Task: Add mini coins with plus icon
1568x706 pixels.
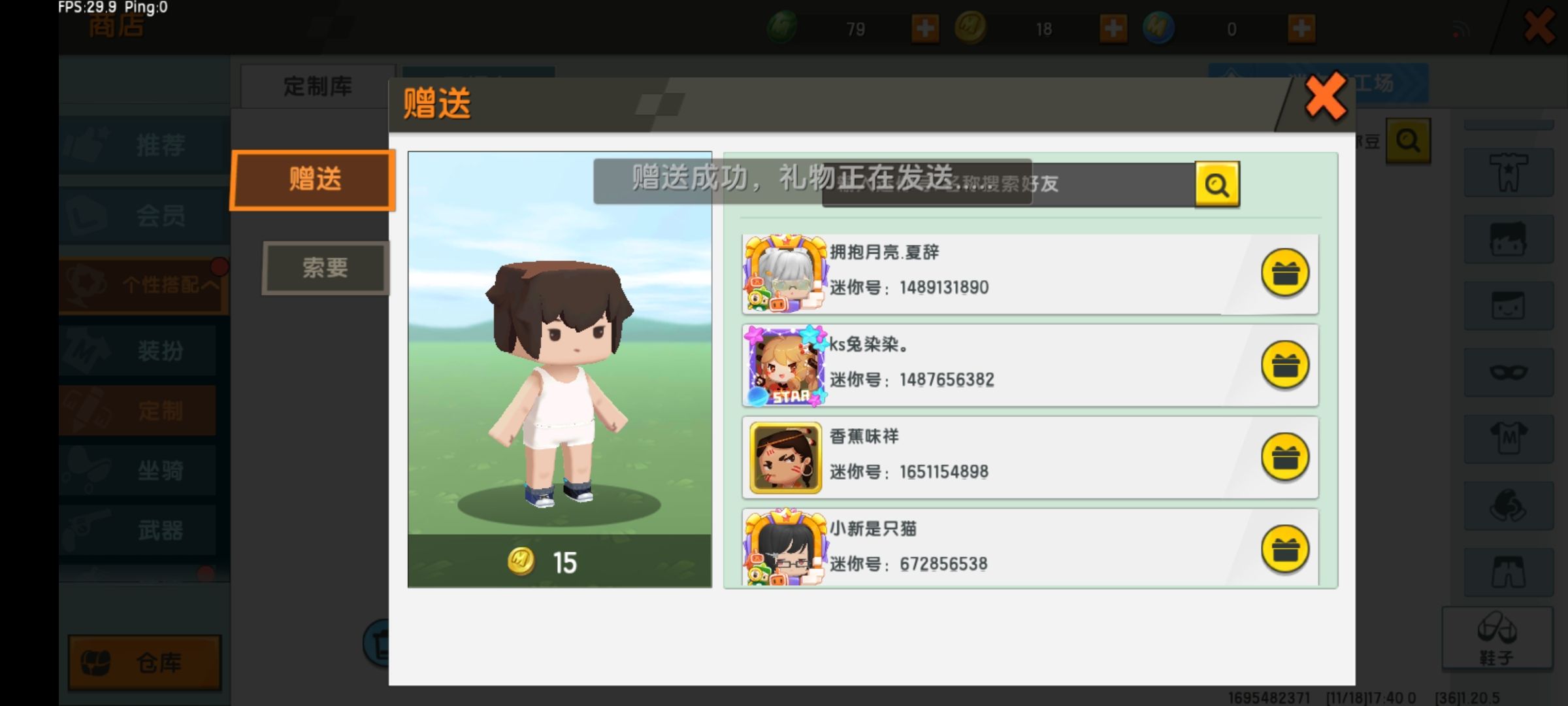Action: pos(1113,29)
